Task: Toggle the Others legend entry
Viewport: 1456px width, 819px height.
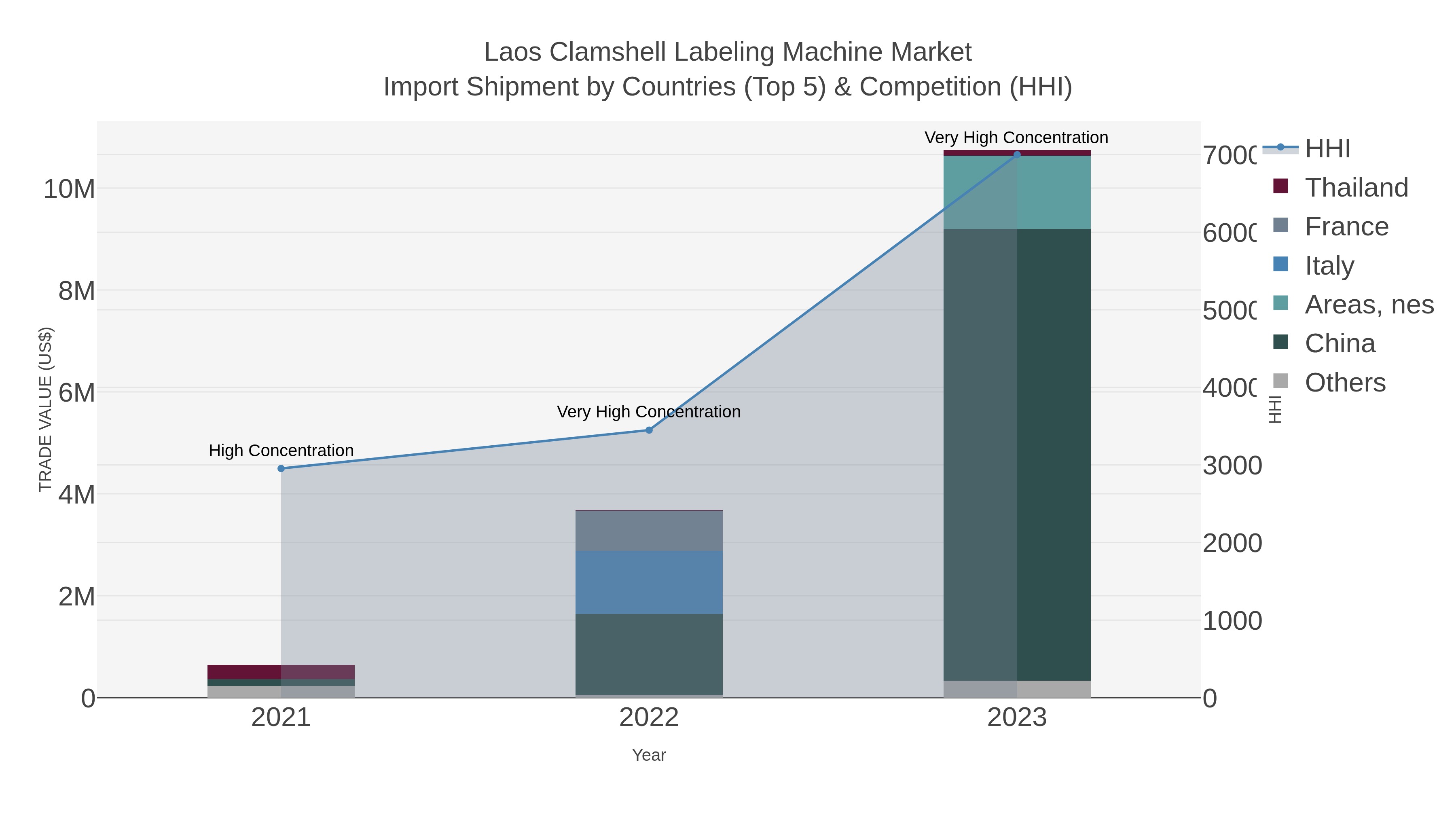Action: (x=1329, y=383)
